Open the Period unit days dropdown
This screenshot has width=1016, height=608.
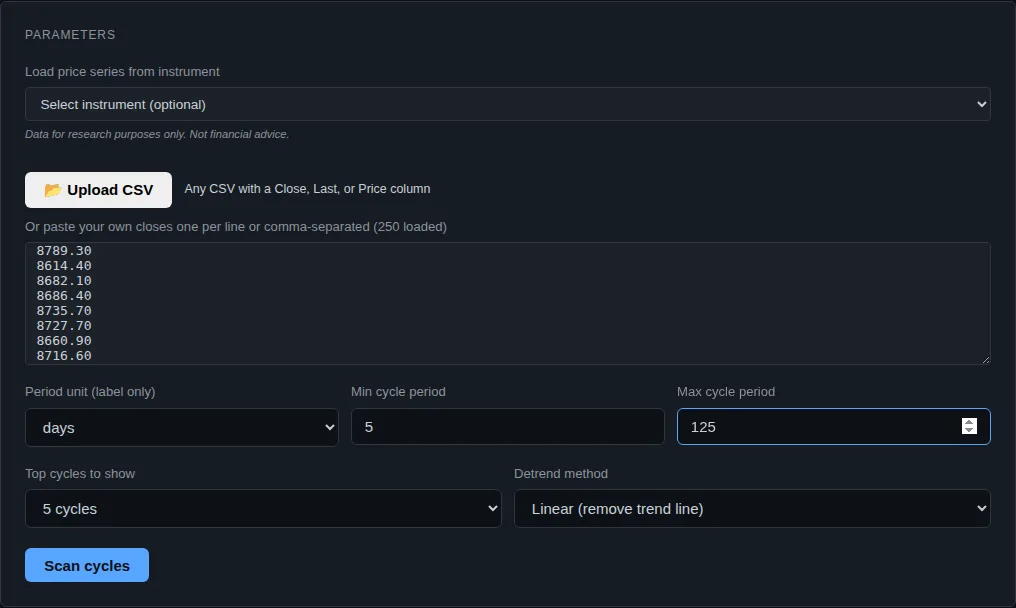[x=181, y=427]
